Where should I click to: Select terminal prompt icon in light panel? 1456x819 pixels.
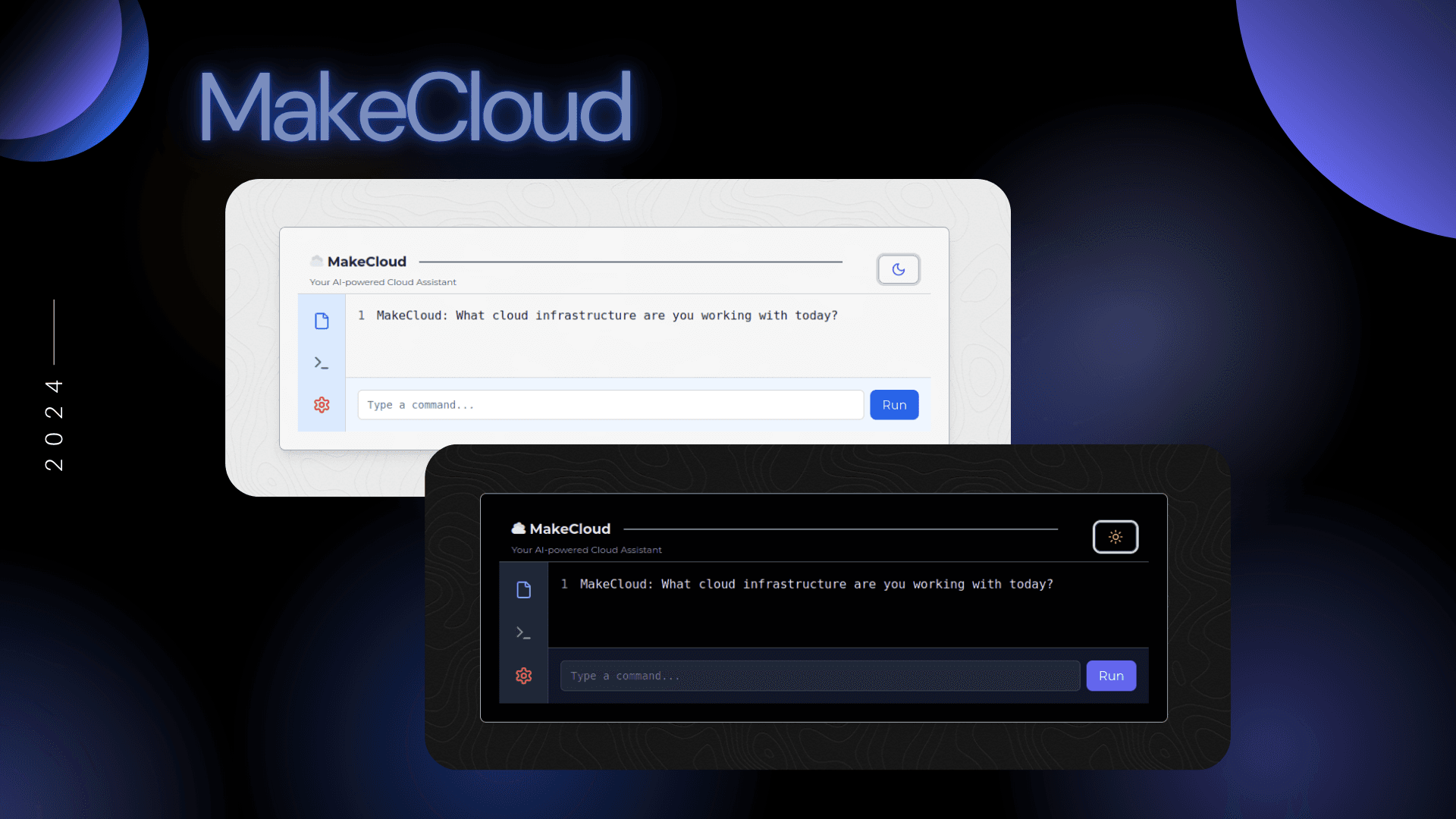coord(322,363)
